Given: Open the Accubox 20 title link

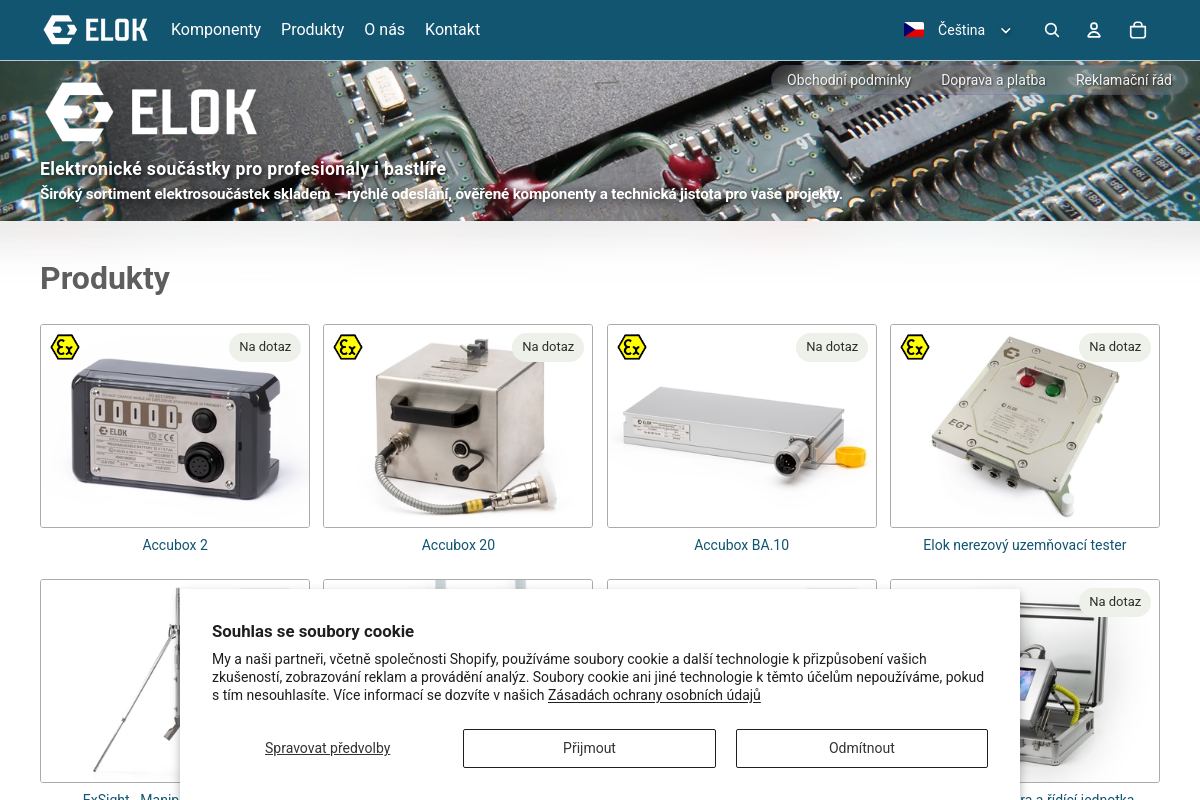Looking at the screenshot, I should pyautogui.click(x=458, y=545).
